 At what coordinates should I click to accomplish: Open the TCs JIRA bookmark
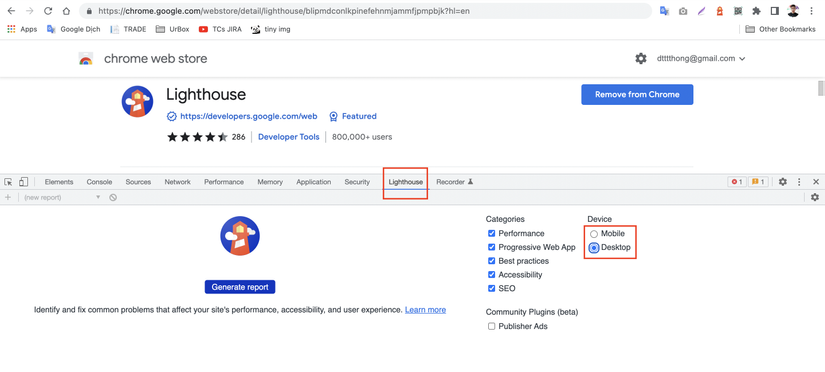coord(220,29)
